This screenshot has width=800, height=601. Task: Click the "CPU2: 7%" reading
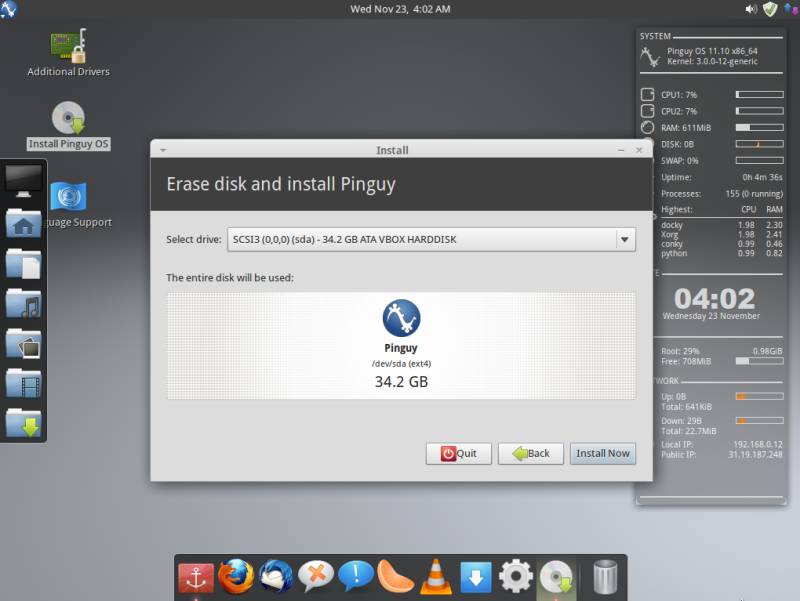pos(679,111)
